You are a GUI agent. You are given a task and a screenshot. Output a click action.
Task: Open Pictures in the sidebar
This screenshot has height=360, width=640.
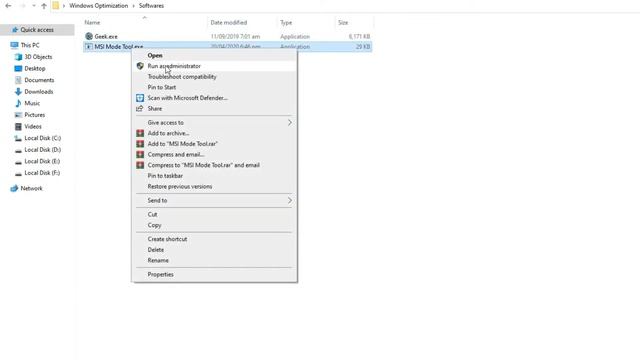[35, 115]
